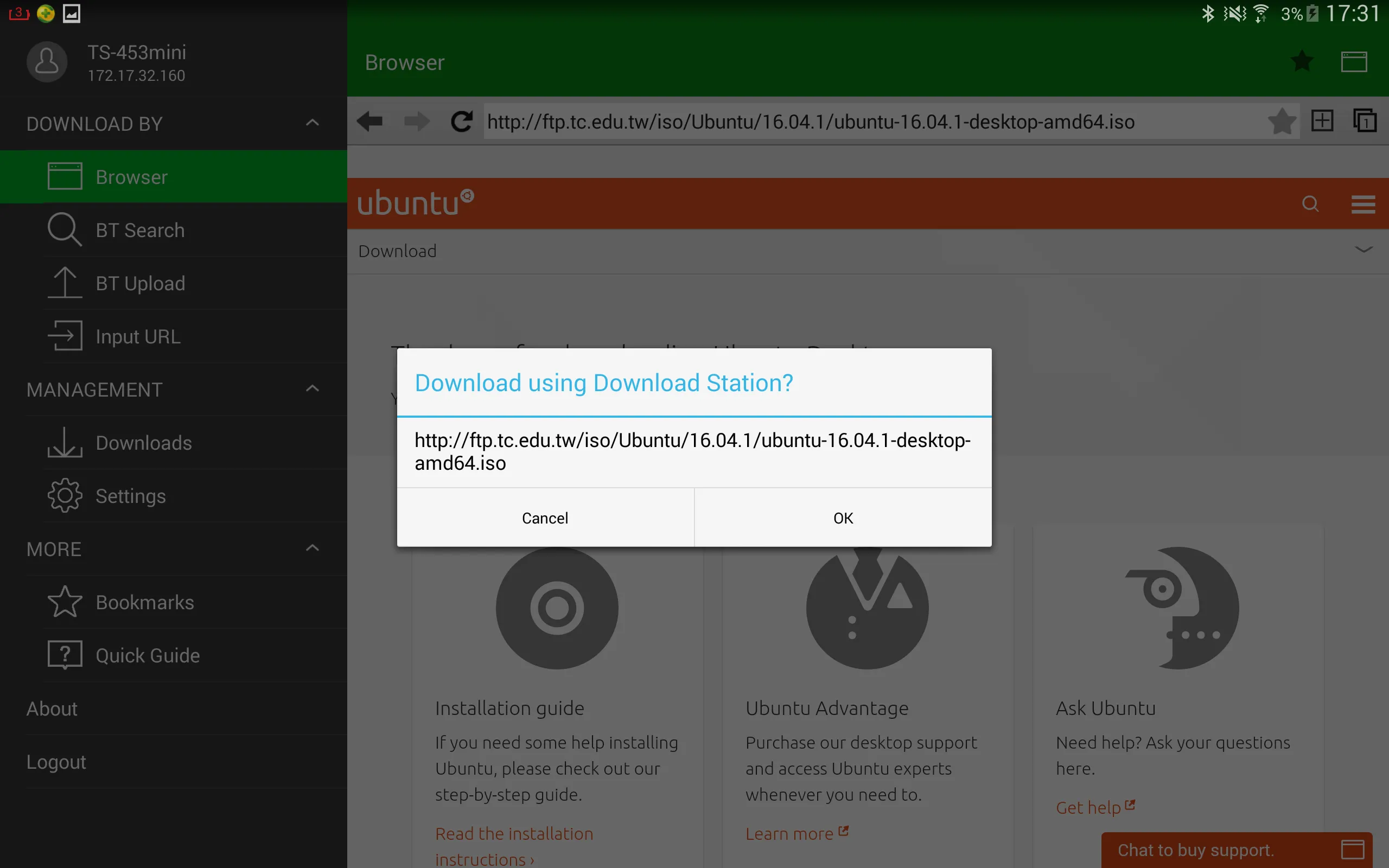Collapse the MANAGEMENT section
Viewport: 1389px width, 868px height.
[x=313, y=389]
